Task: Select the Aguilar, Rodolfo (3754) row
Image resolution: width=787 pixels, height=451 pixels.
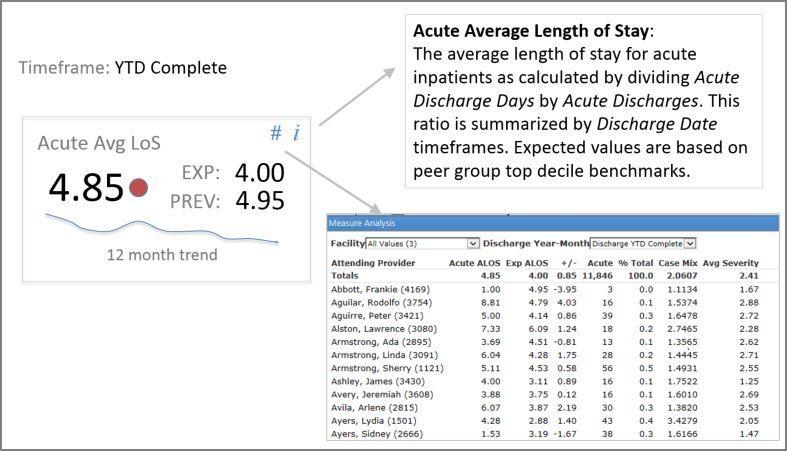Action: point(377,301)
